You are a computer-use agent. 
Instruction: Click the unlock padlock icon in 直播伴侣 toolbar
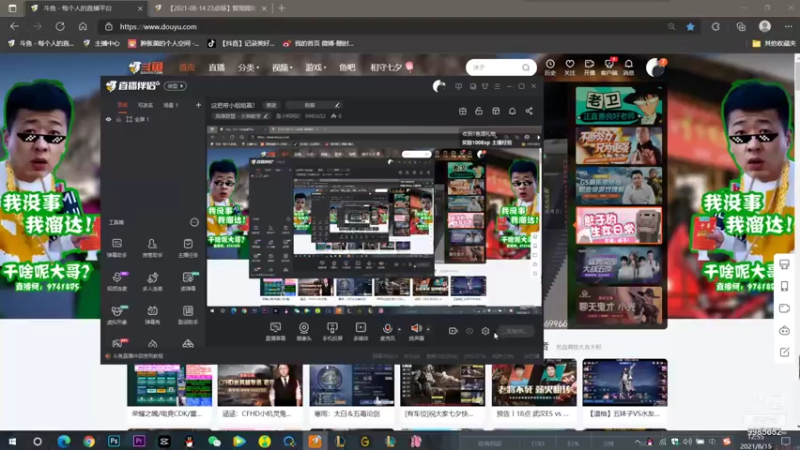(479, 111)
